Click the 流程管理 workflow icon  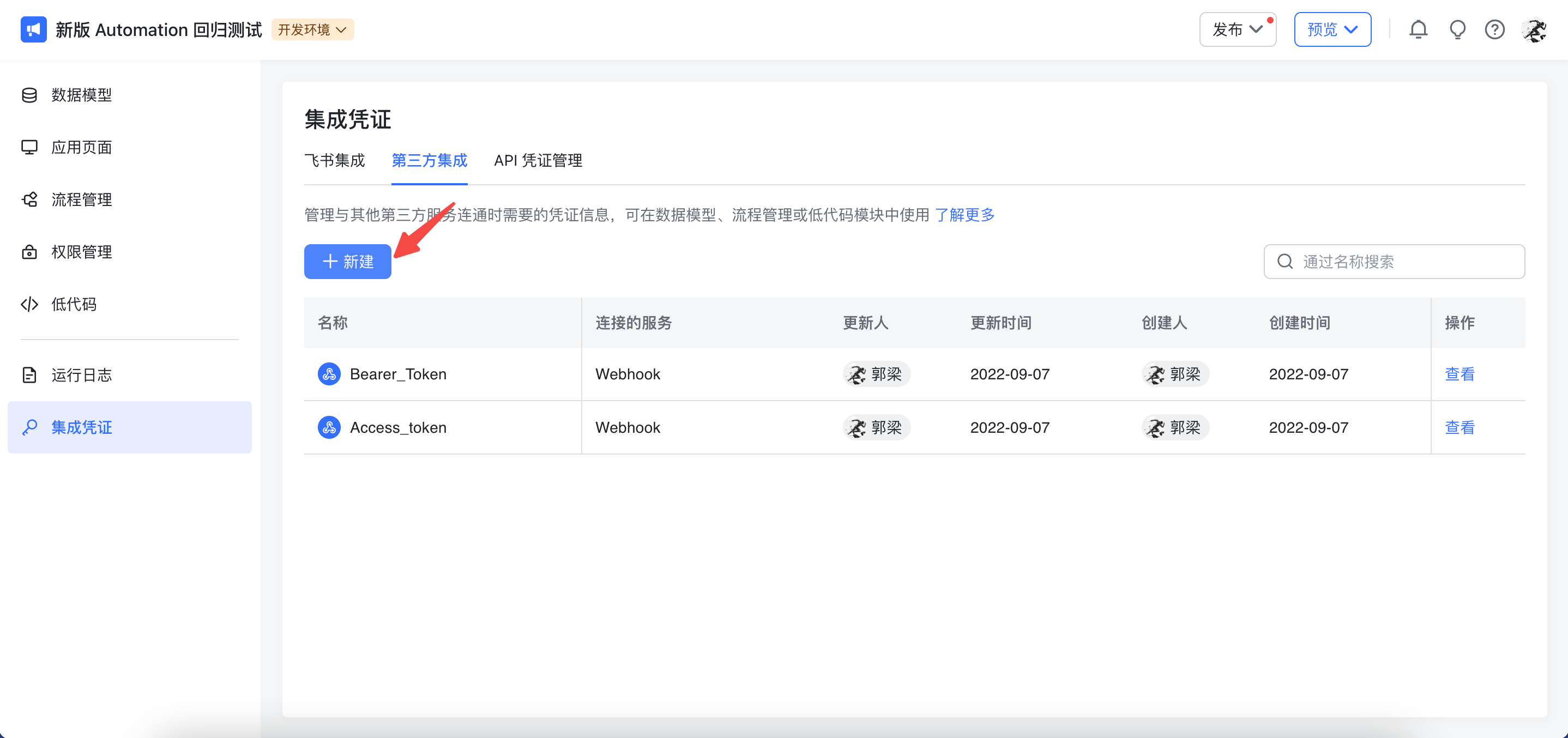coord(29,199)
